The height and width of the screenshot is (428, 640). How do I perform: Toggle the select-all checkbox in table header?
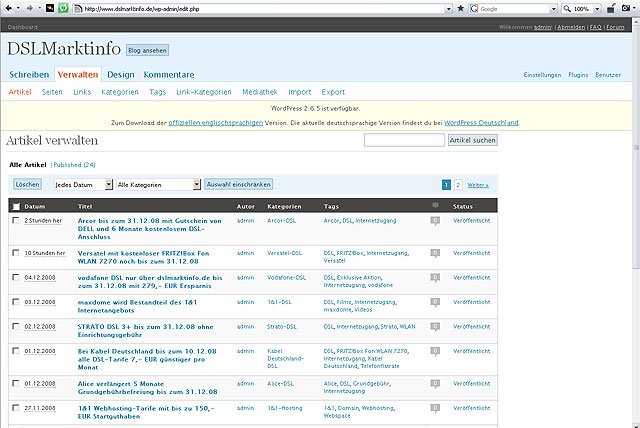point(16,206)
